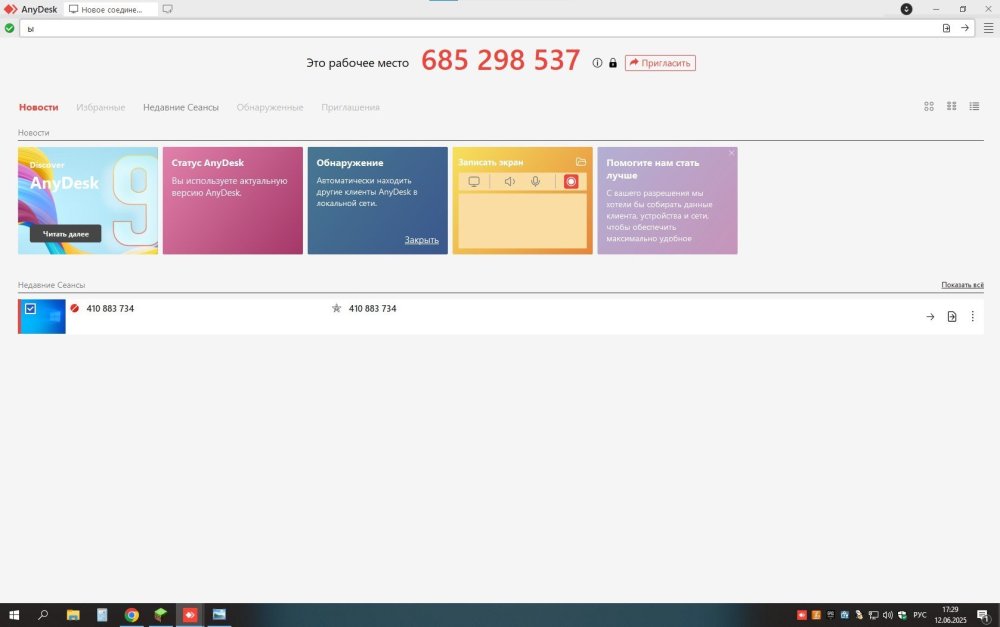
Task: Click the Закрыть link on the Обнаружение card
Action: 422,240
